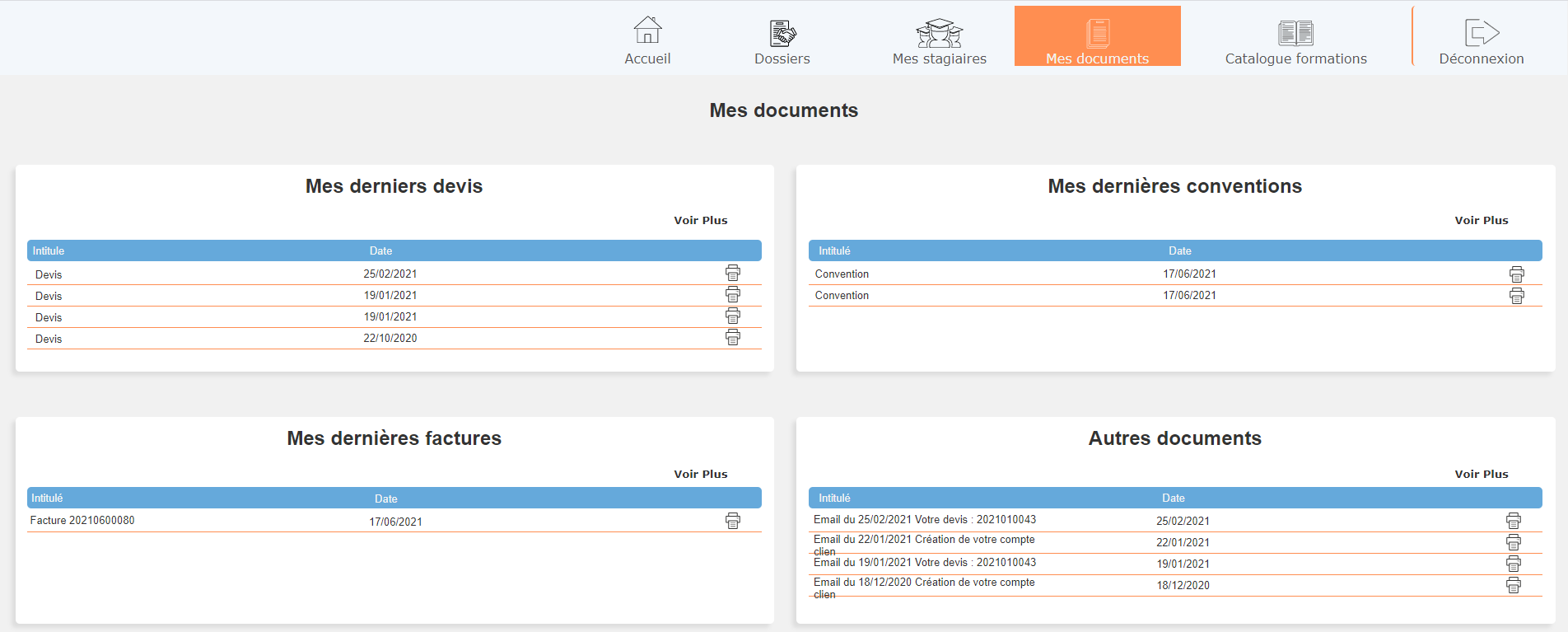The height and width of the screenshot is (632, 1568).
Task: Expand Mes dernières factures with Voir Plus
Action: tap(700, 474)
